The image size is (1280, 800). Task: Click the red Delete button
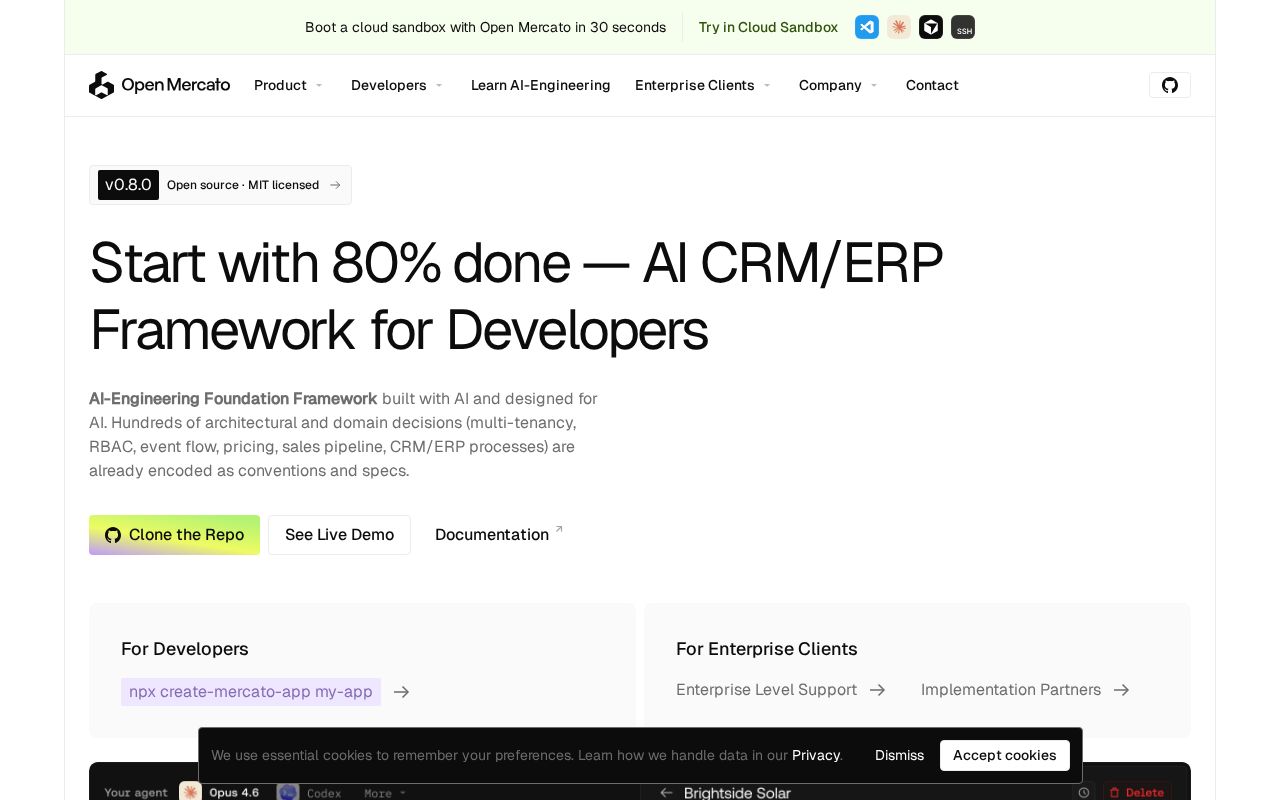click(x=1137, y=793)
